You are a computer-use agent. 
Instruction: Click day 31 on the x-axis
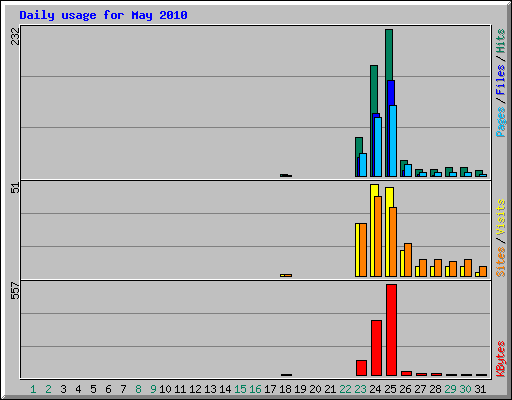coord(480,389)
